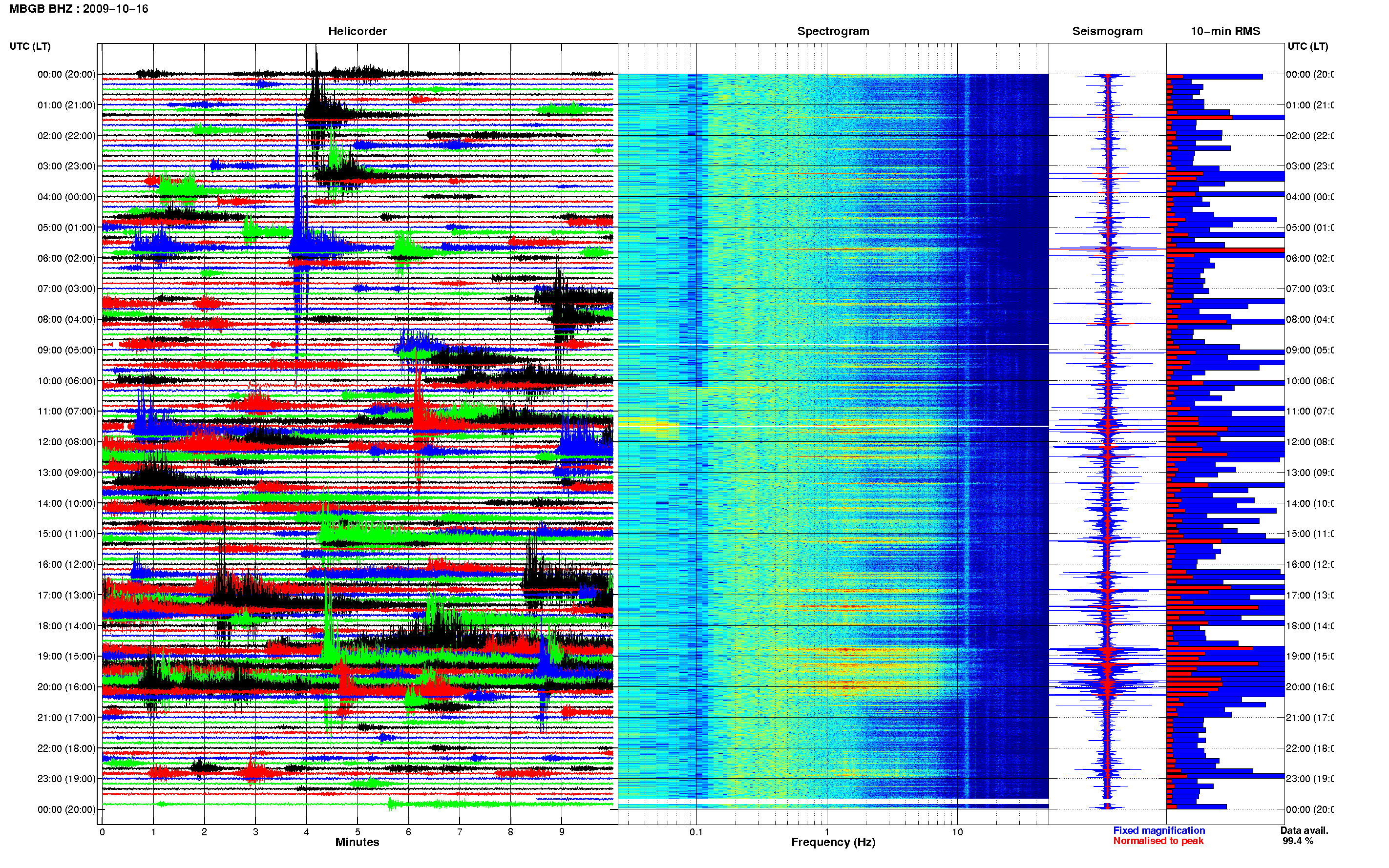Click the left 16:00 (12:00) time label
The image size is (1389, 868).
(x=66, y=564)
